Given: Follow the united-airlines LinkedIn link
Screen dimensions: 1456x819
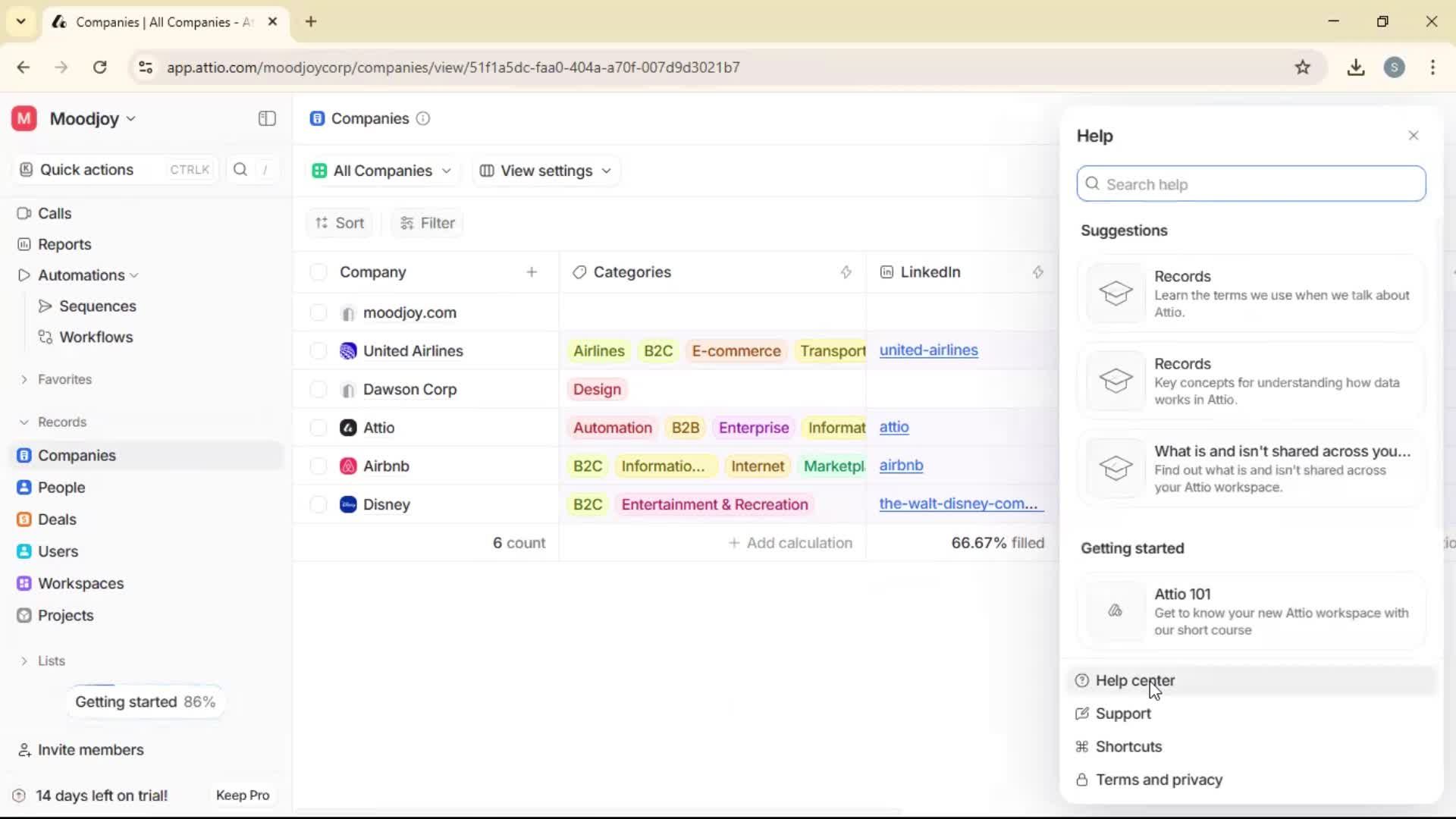Looking at the screenshot, I should pos(930,350).
